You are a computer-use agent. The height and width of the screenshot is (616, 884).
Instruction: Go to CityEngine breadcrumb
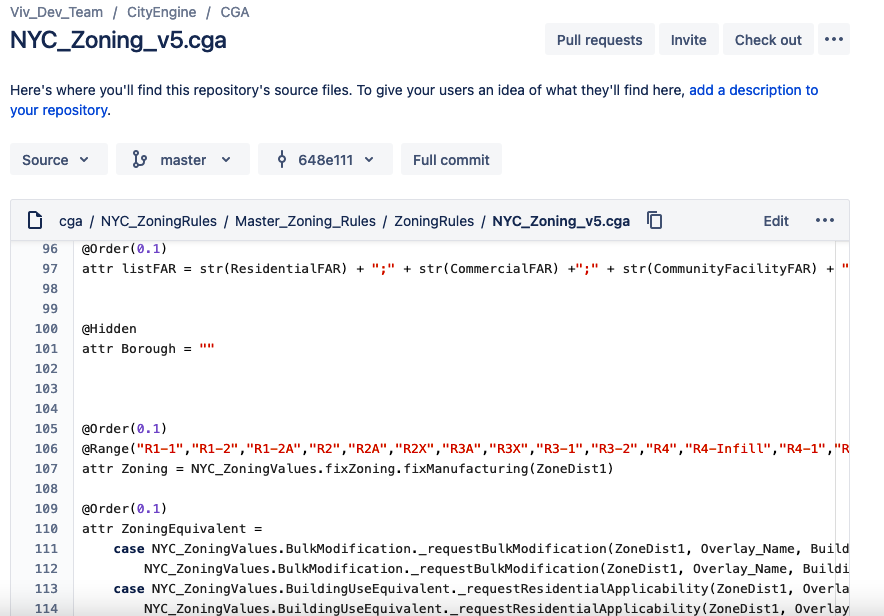click(161, 12)
